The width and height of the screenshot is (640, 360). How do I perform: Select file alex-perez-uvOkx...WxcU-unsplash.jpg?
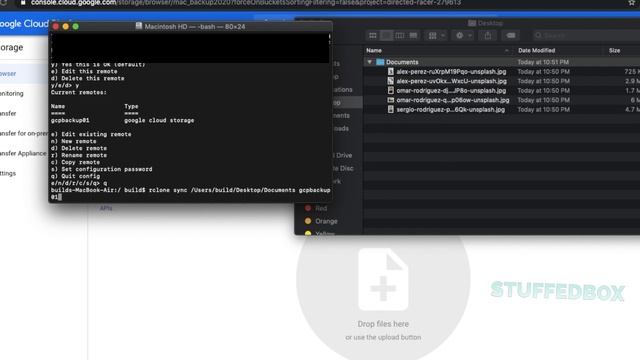451,81
